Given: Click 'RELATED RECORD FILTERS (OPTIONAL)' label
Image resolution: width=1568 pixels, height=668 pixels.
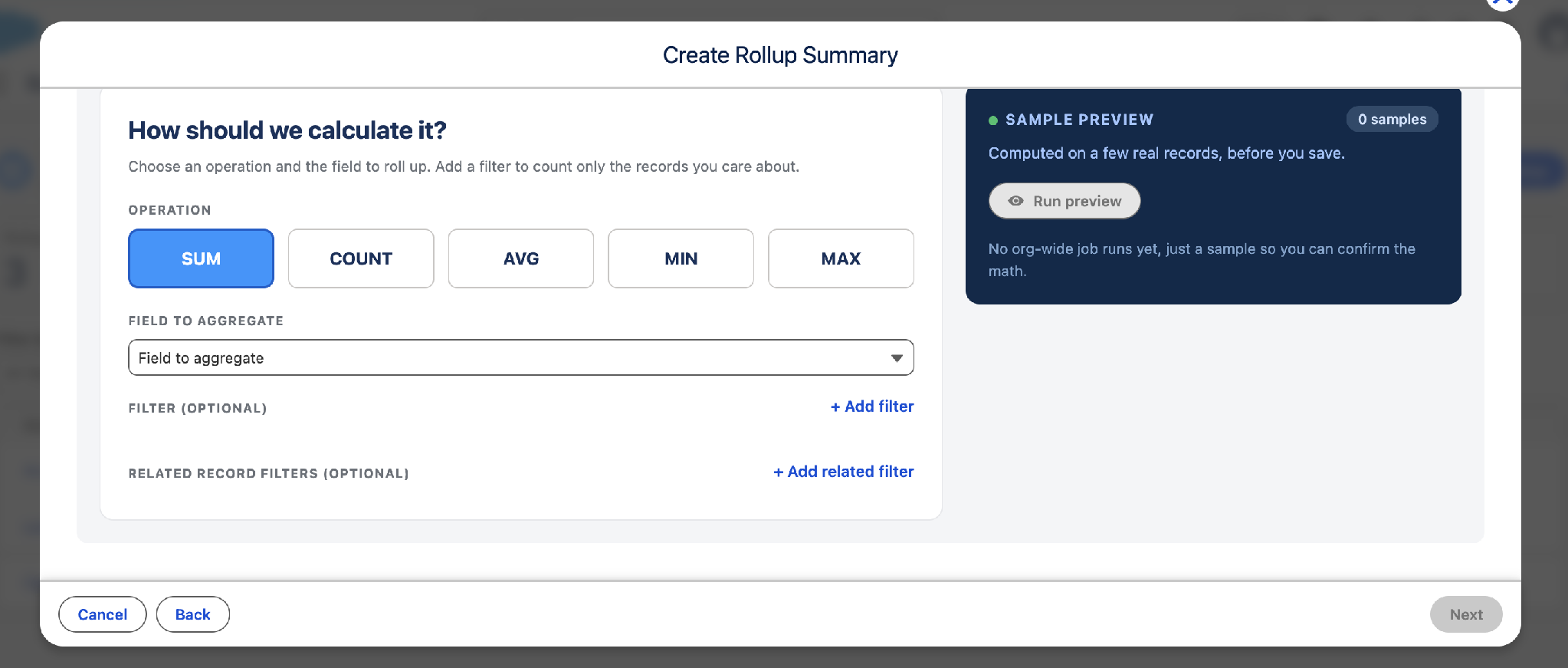Looking at the screenshot, I should 268,473.
